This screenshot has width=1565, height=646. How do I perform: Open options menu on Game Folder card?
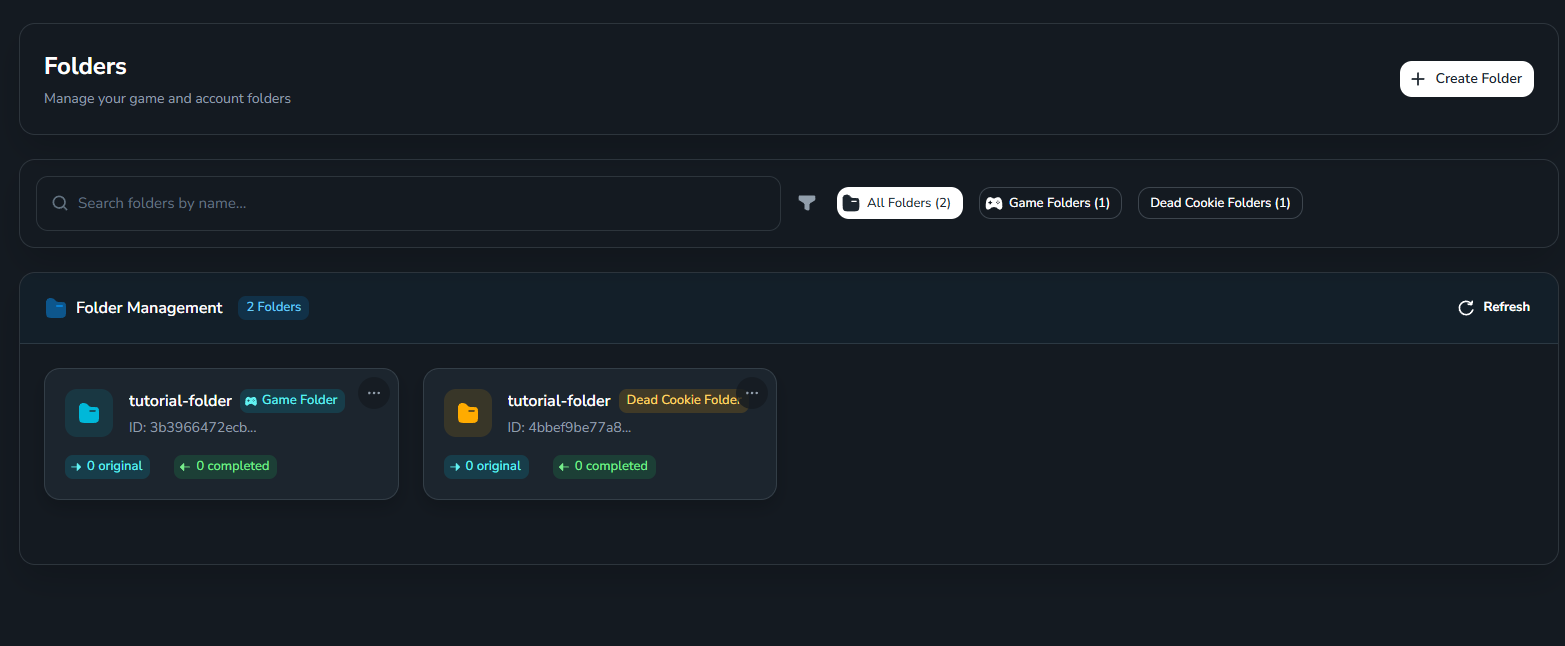point(374,393)
